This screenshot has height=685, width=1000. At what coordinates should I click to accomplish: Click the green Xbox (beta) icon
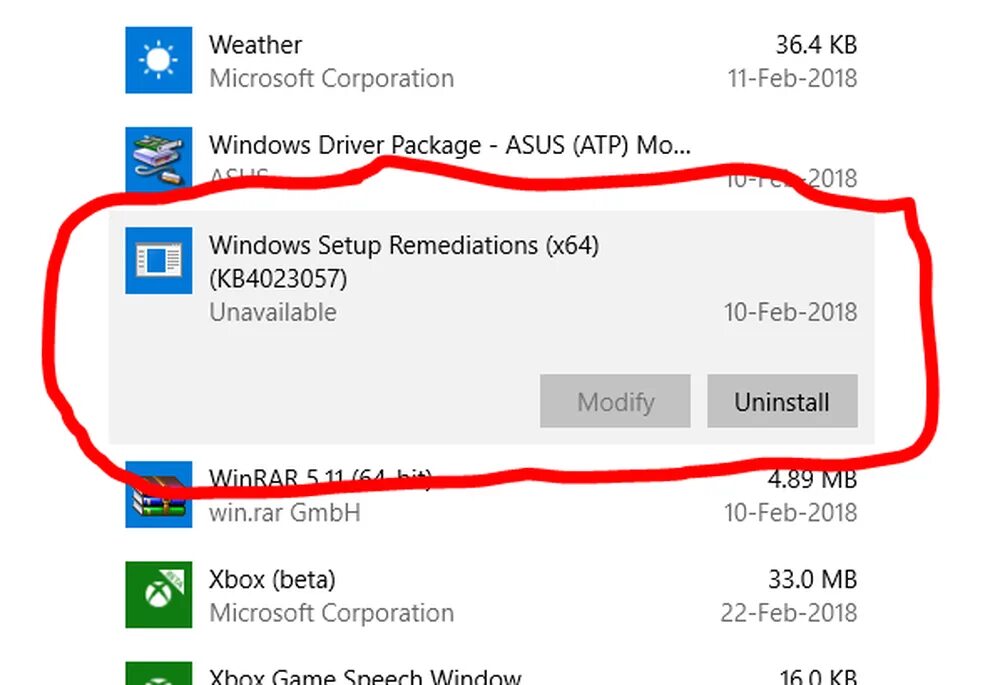(x=158, y=595)
